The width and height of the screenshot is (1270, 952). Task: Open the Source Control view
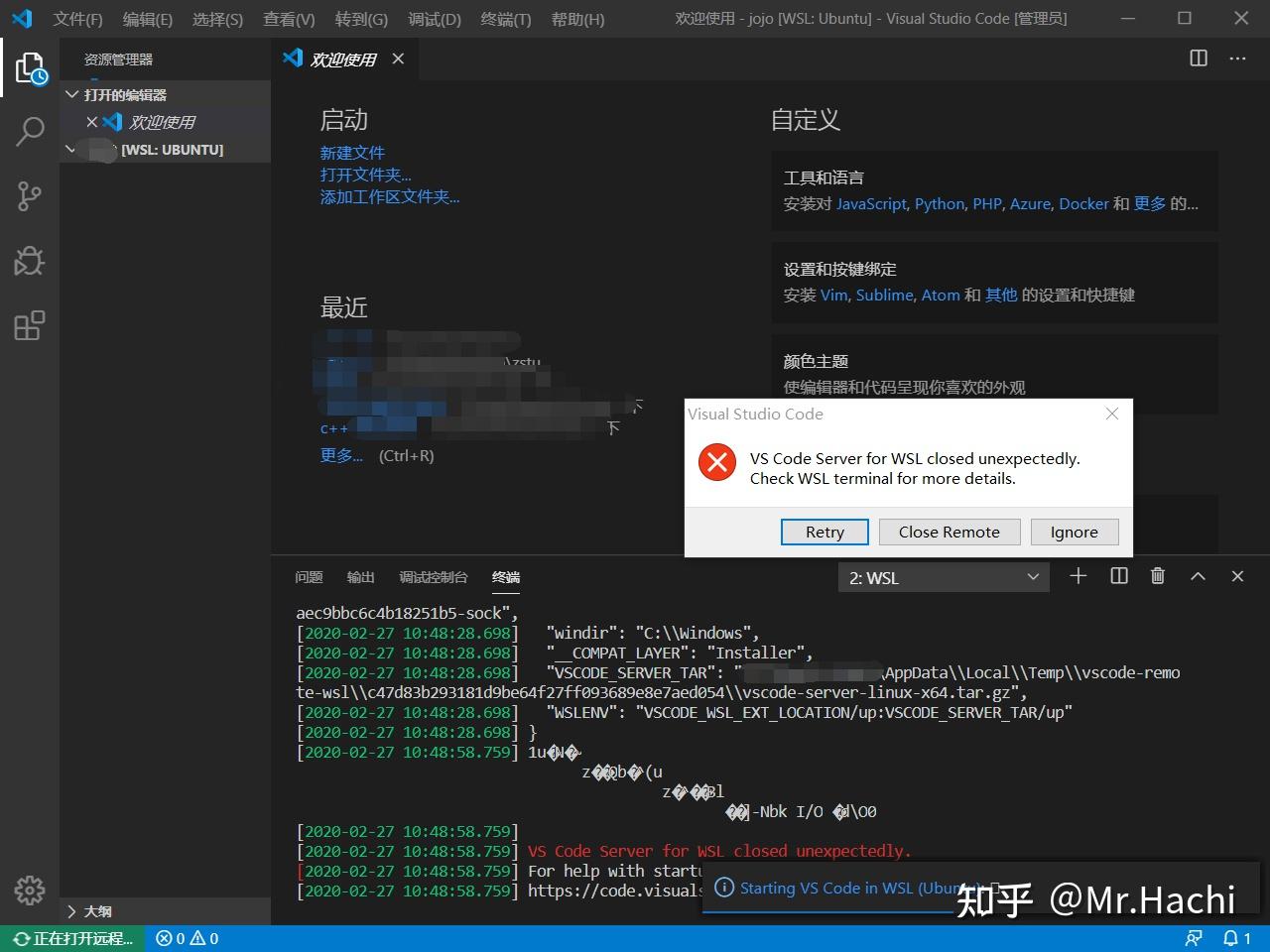(30, 195)
